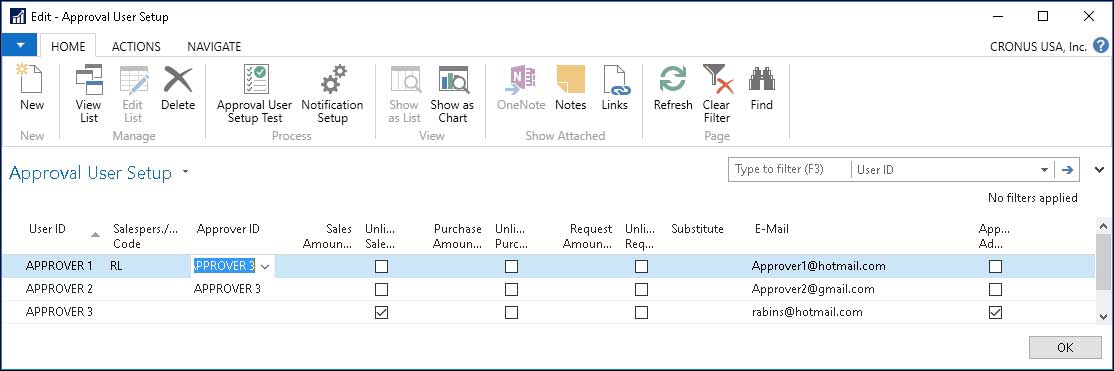1114x371 pixels.
Task: Toggle Unlimited Sales for APPROVER 1
Action: tap(382, 267)
